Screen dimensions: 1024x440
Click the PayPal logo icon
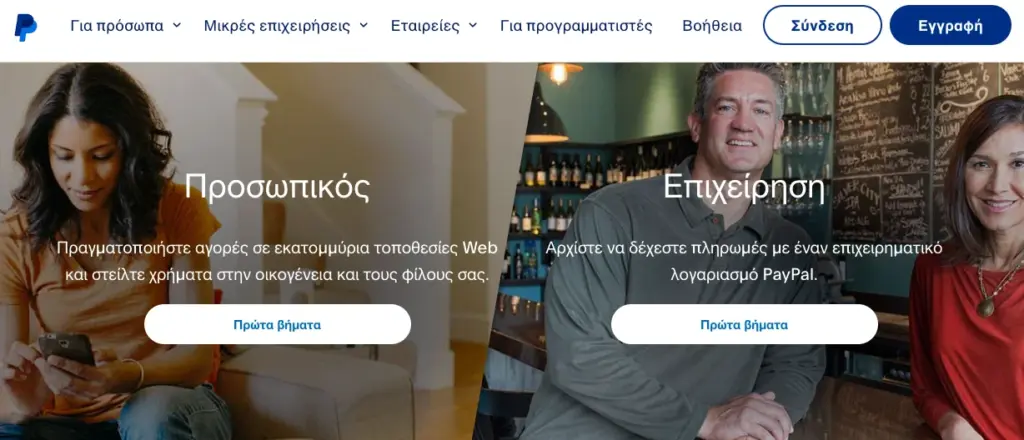tap(25, 27)
